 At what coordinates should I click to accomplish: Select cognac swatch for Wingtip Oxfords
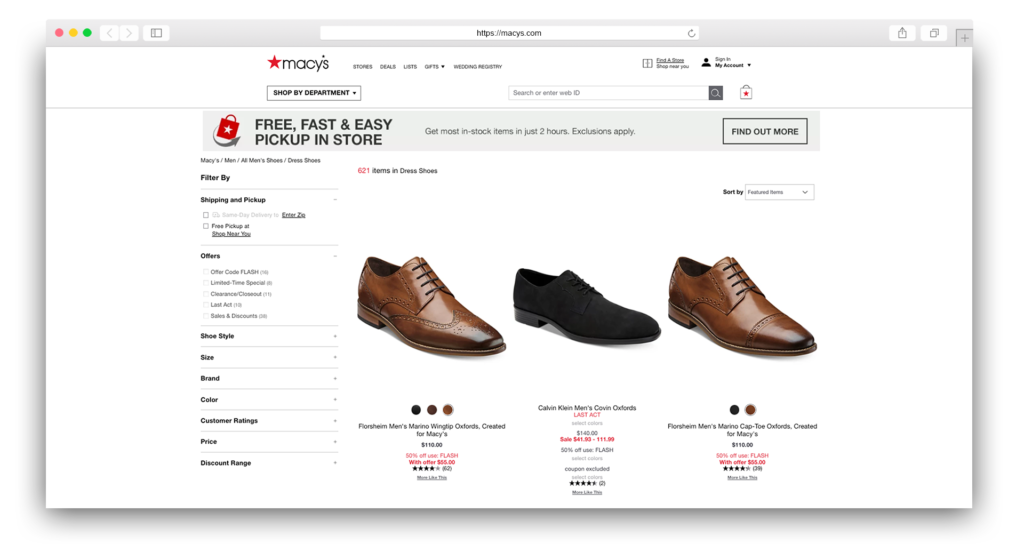pyautogui.click(x=448, y=410)
